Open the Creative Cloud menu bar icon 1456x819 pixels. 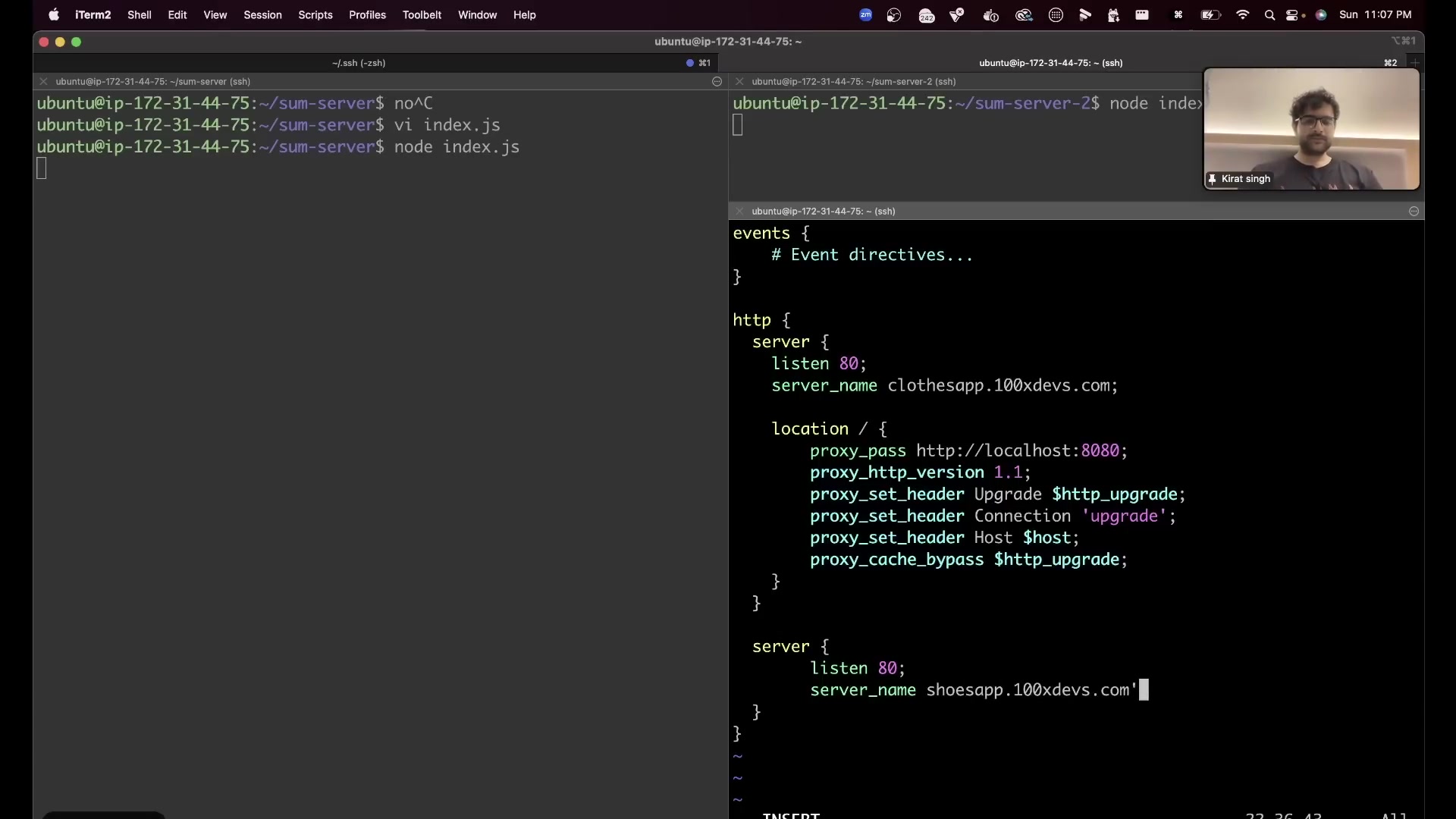tap(1024, 14)
